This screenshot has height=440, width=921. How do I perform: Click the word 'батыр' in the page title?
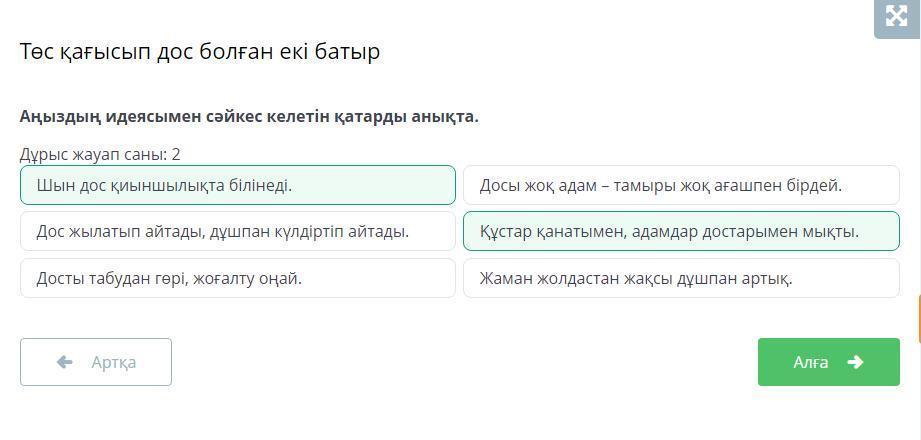(349, 52)
